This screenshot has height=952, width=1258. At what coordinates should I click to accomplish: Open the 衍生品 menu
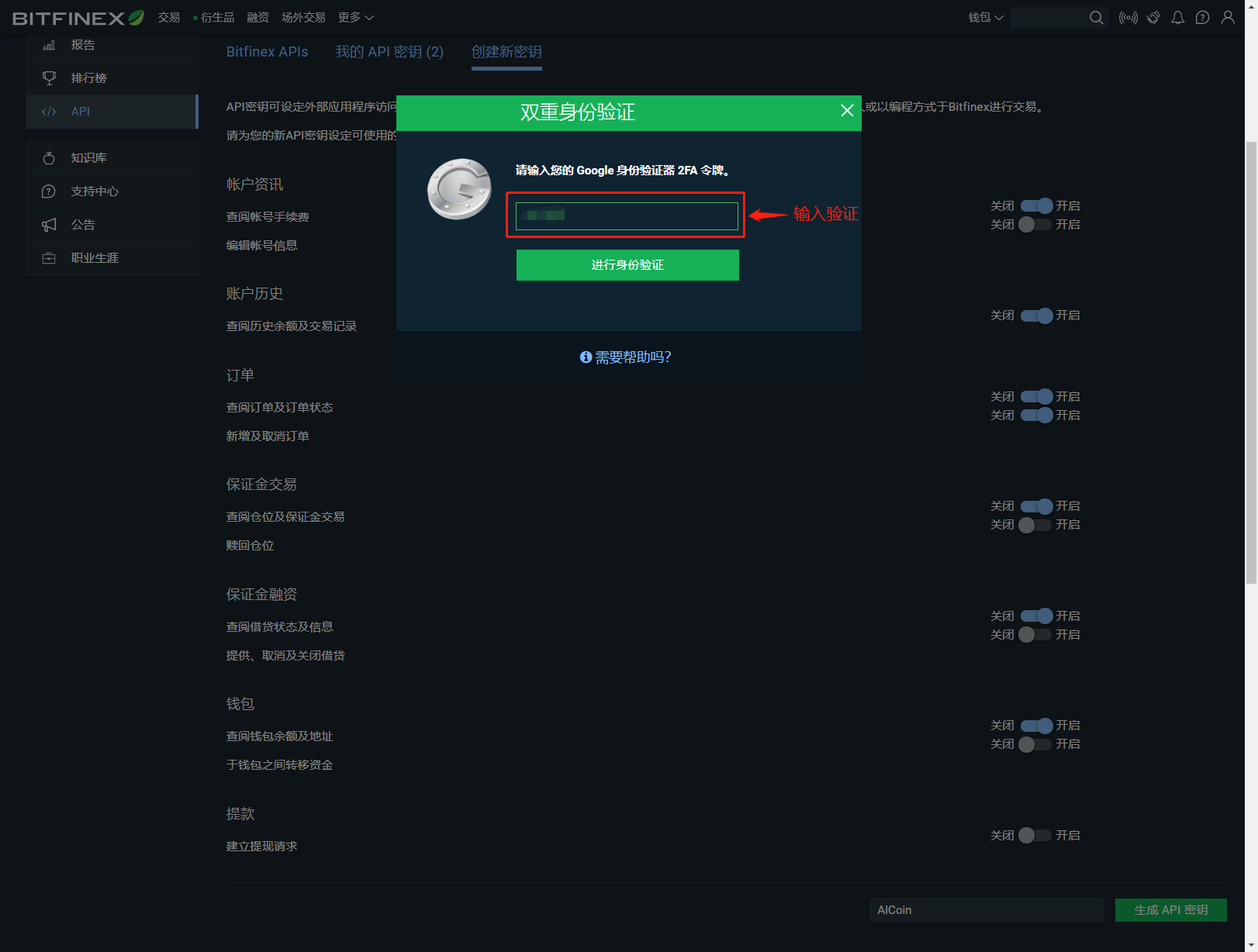(217, 18)
